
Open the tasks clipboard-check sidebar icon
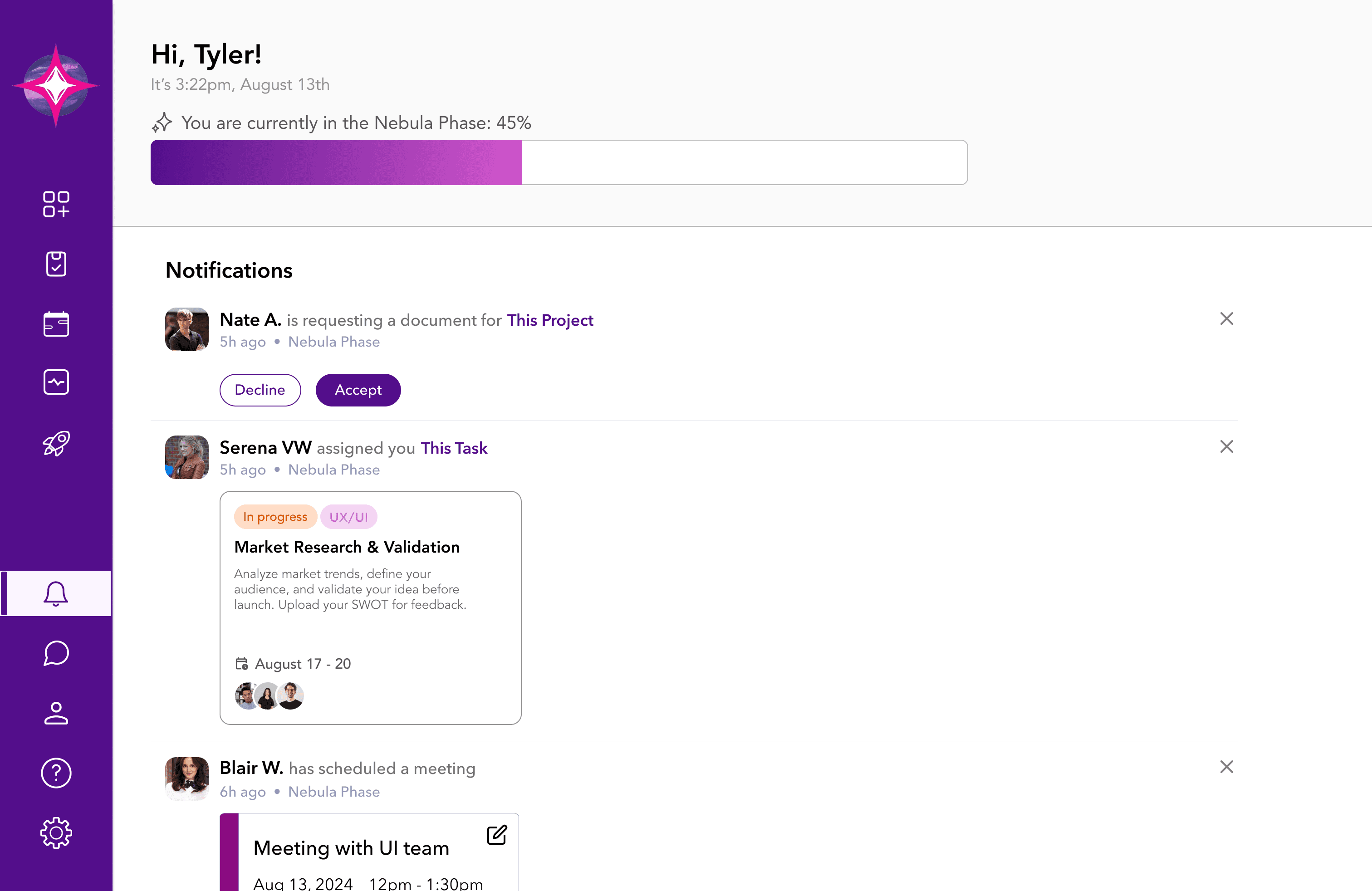[56, 264]
